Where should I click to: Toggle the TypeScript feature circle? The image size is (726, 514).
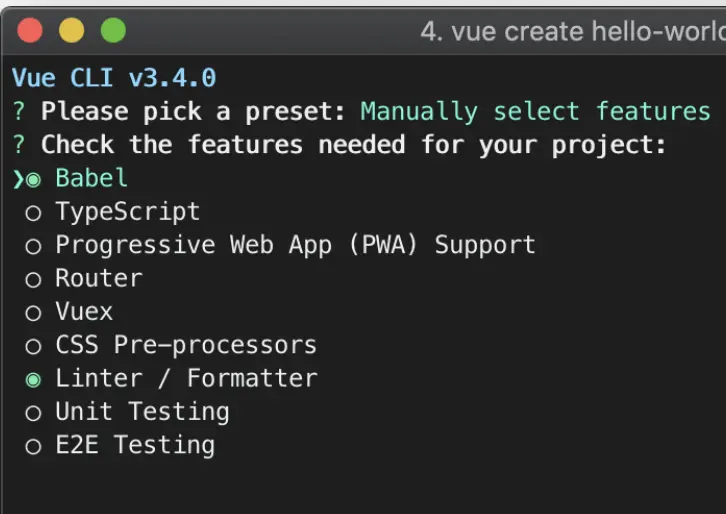coord(34,213)
